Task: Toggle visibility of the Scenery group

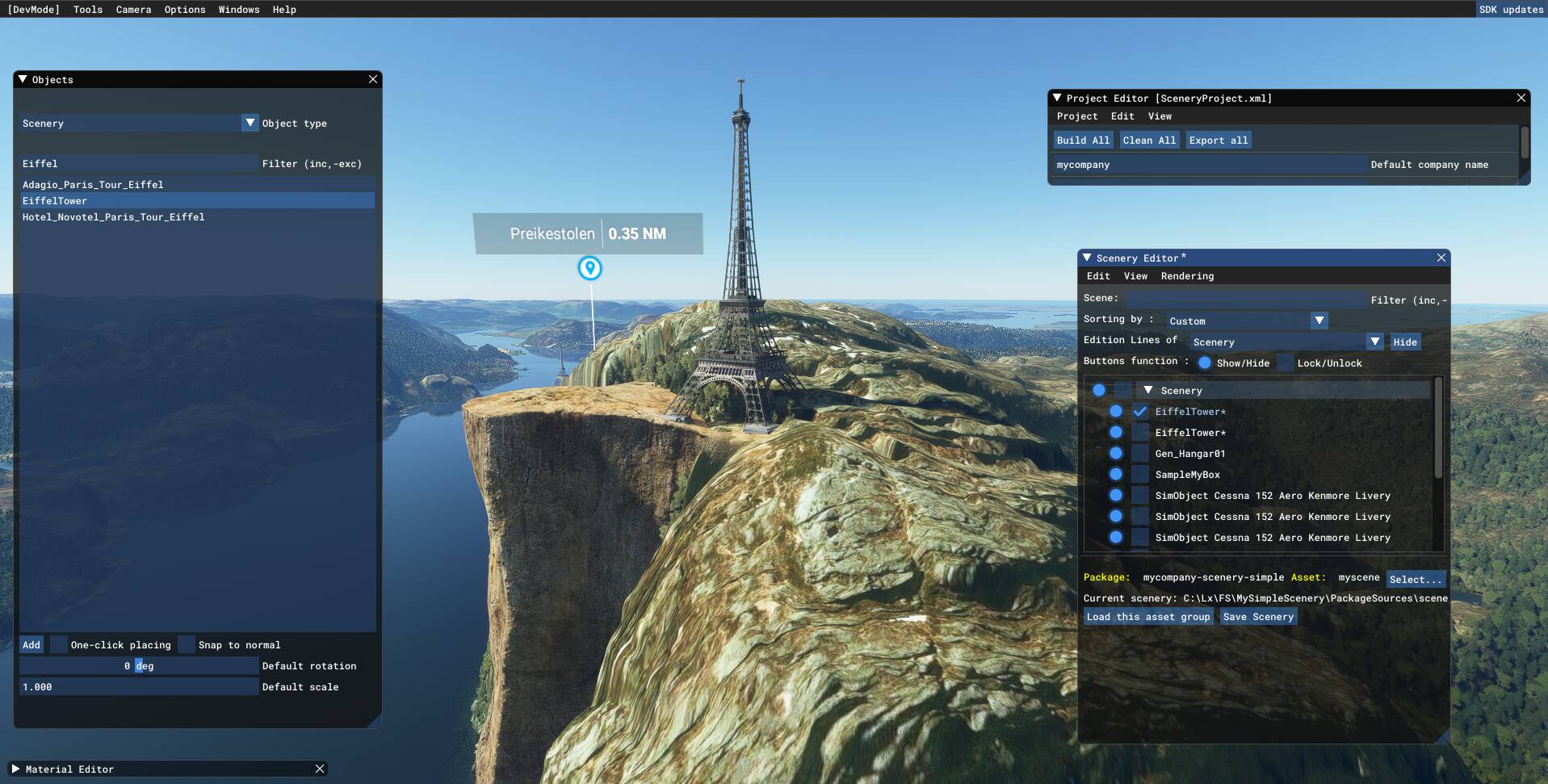Action: point(1098,390)
